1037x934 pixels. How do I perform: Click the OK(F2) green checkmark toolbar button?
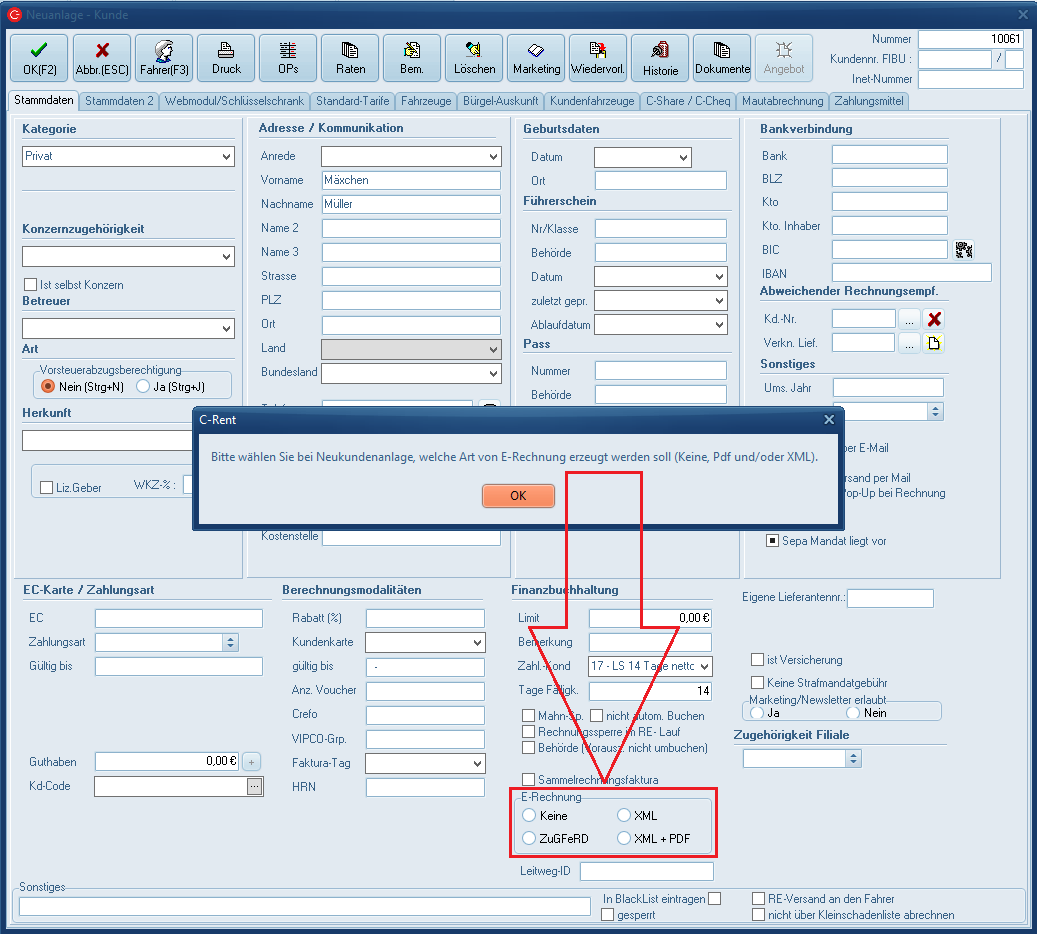[38, 58]
